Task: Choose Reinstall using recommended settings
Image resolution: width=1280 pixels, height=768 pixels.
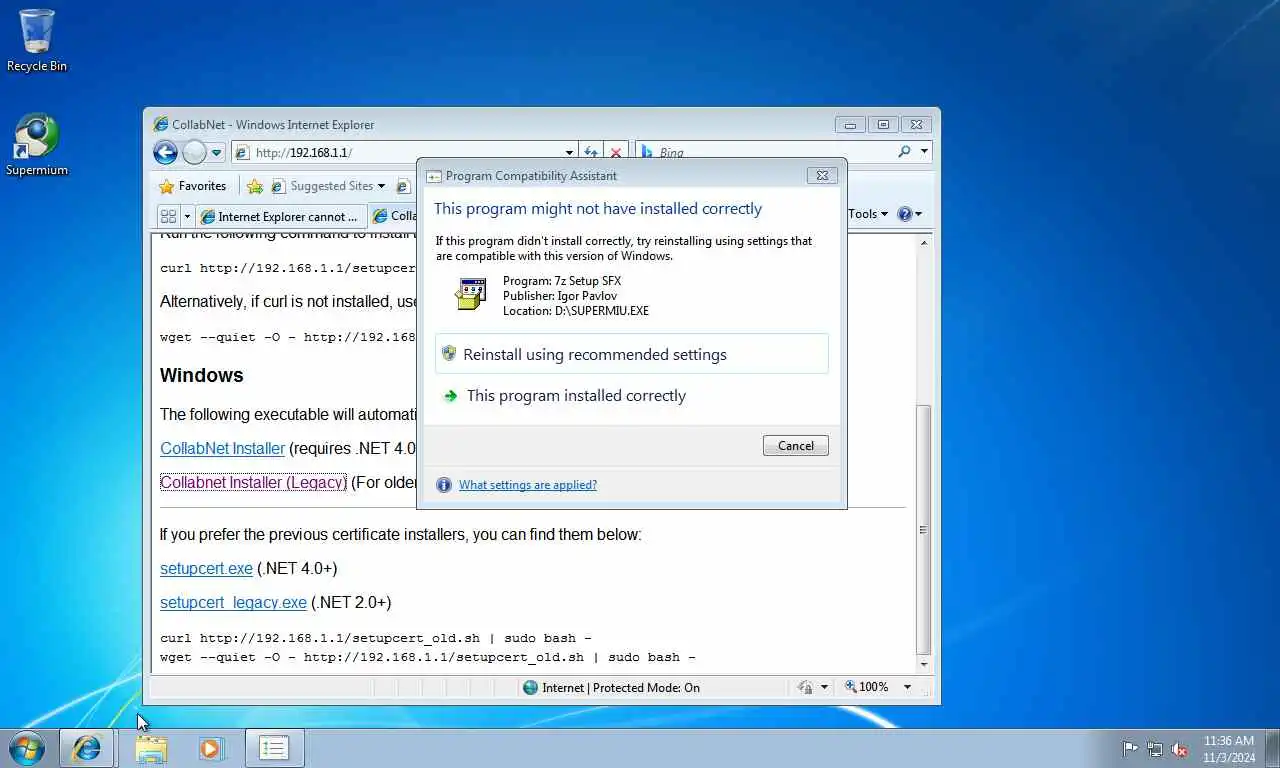Action: point(632,354)
